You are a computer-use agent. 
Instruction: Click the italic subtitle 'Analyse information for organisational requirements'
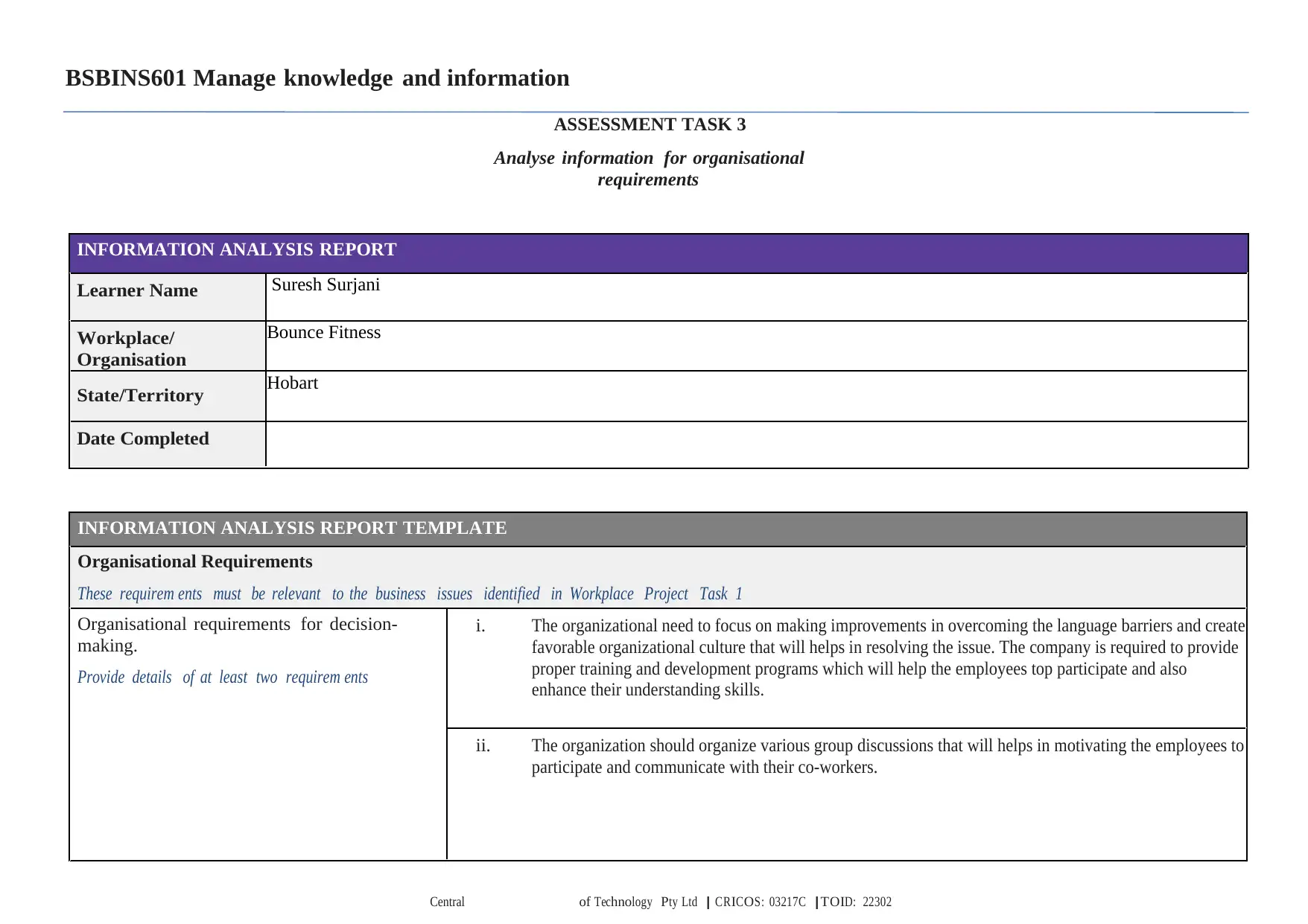click(x=649, y=169)
